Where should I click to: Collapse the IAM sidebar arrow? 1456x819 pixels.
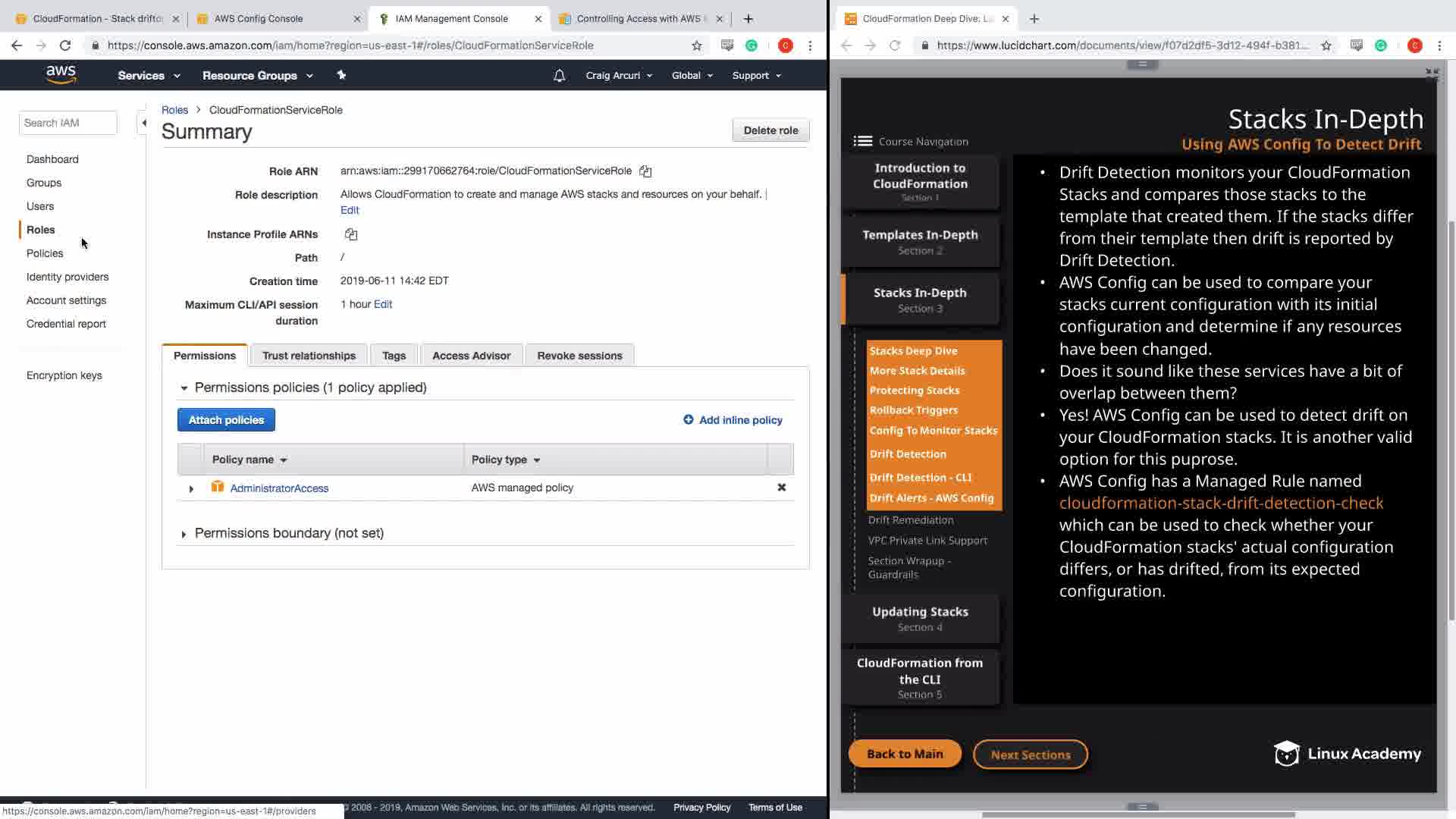tap(143, 123)
